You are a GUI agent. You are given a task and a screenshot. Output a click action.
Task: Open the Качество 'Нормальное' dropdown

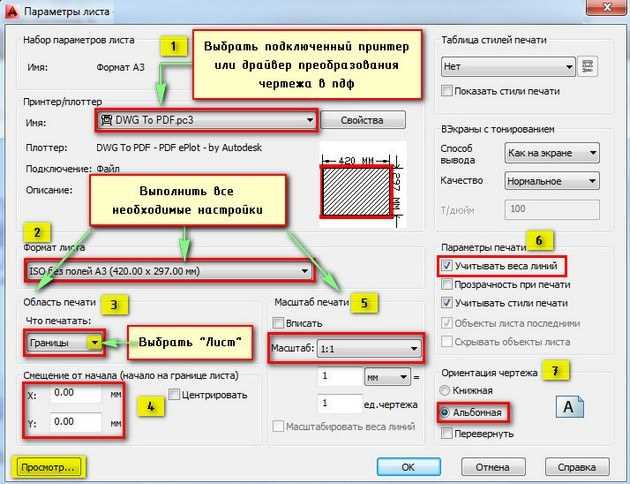[552, 181]
